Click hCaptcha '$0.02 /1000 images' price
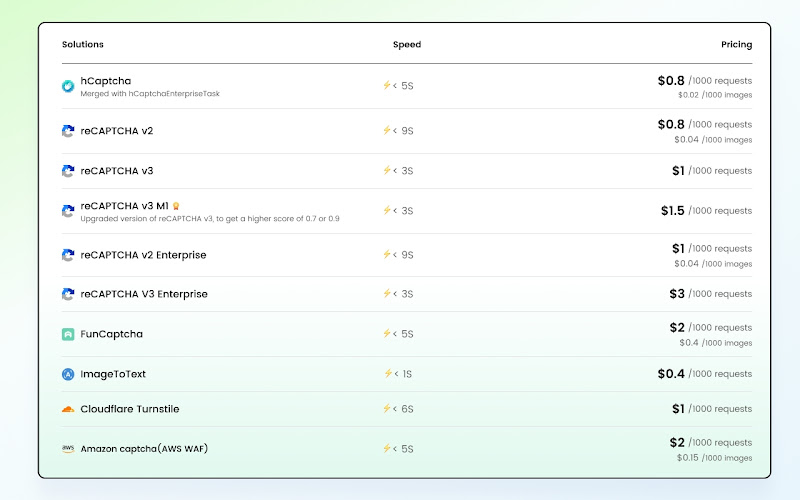 pyautogui.click(x=715, y=95)
